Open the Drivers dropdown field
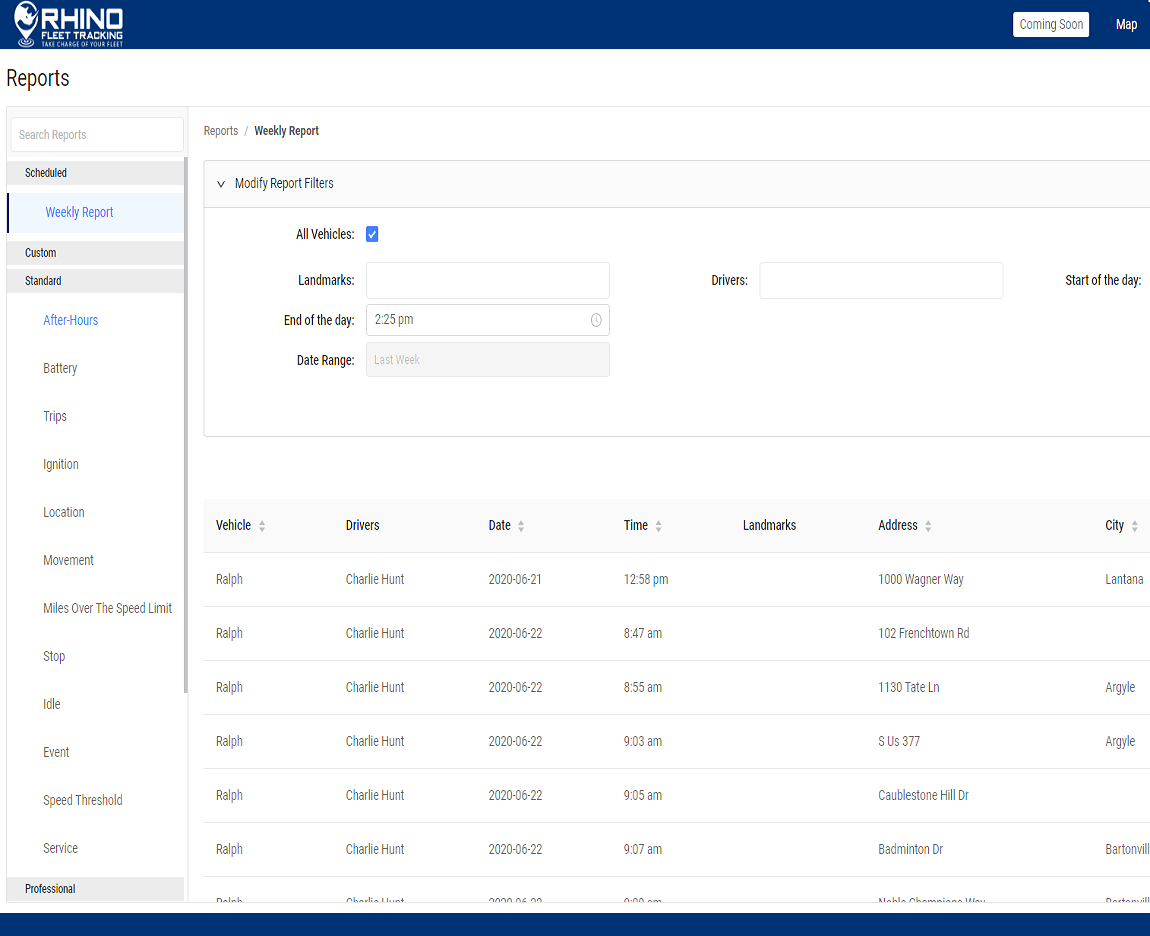Image resolution: width=1150 pixels, height=936 pixels. [x=880, y=281]
